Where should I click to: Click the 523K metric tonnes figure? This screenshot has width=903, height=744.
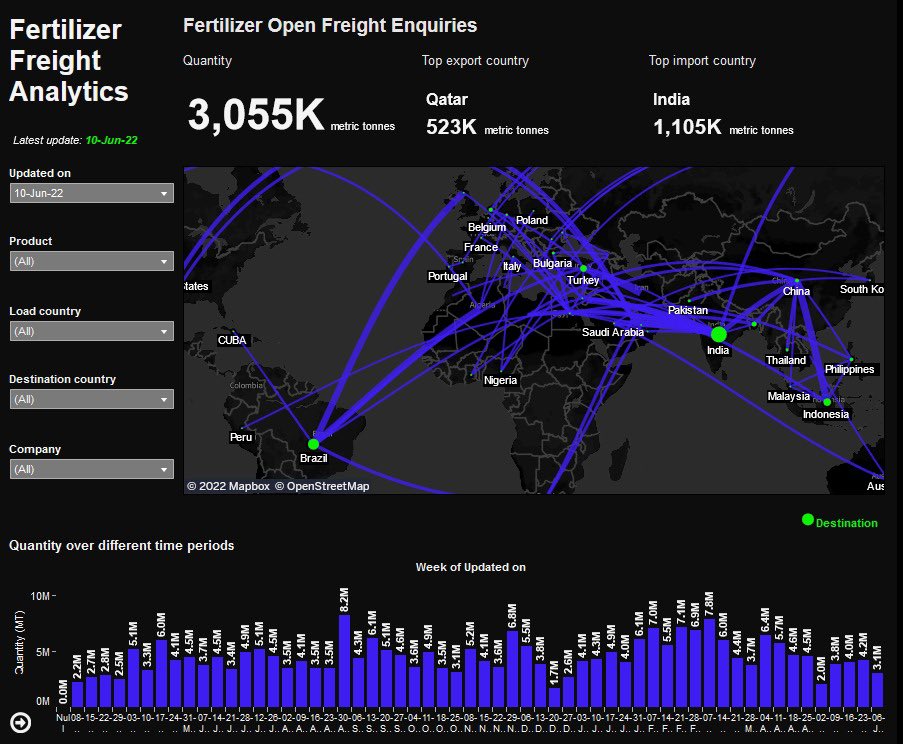point(487,127)
